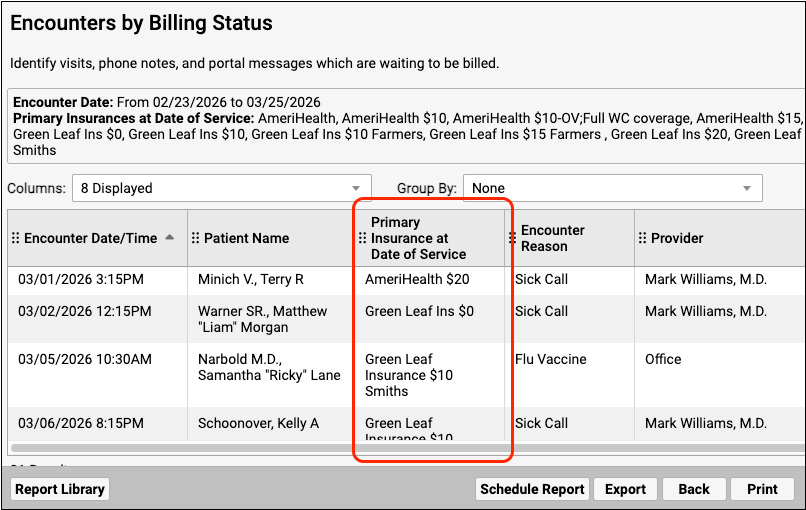Select the 03/02/2026 12:15PM encounter
The height and width of the screenshot is (510, 806).
84,311
